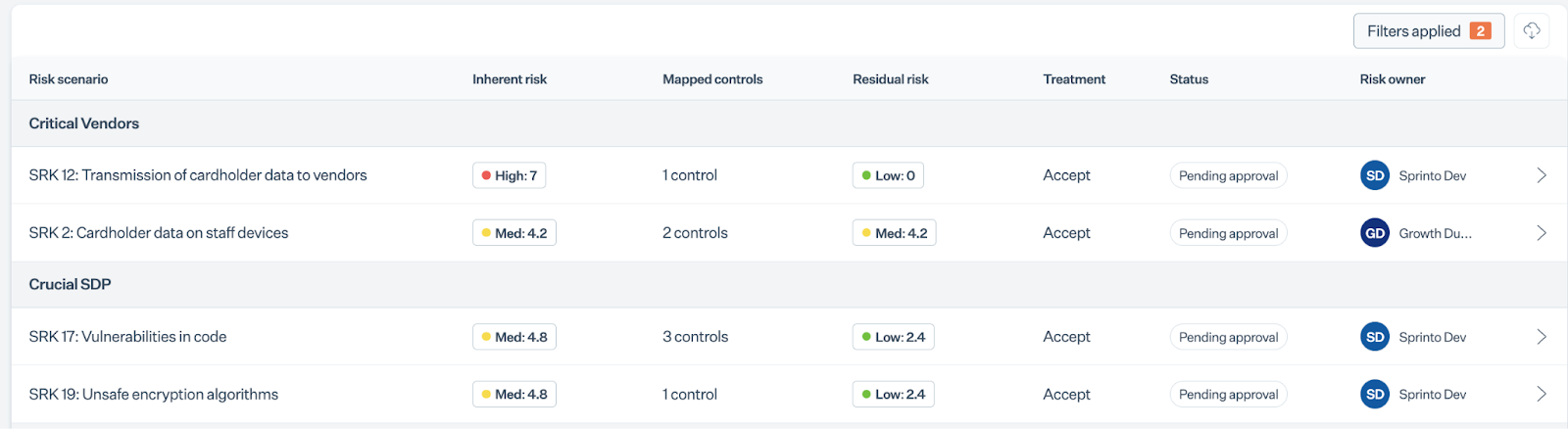
Task: Click the cloud download icon
Action: pos(1532,31)
